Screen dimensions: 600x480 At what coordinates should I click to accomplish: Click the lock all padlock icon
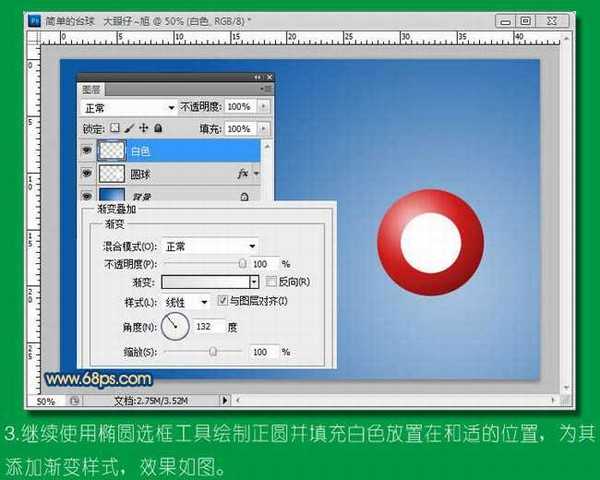pos(158,129)
